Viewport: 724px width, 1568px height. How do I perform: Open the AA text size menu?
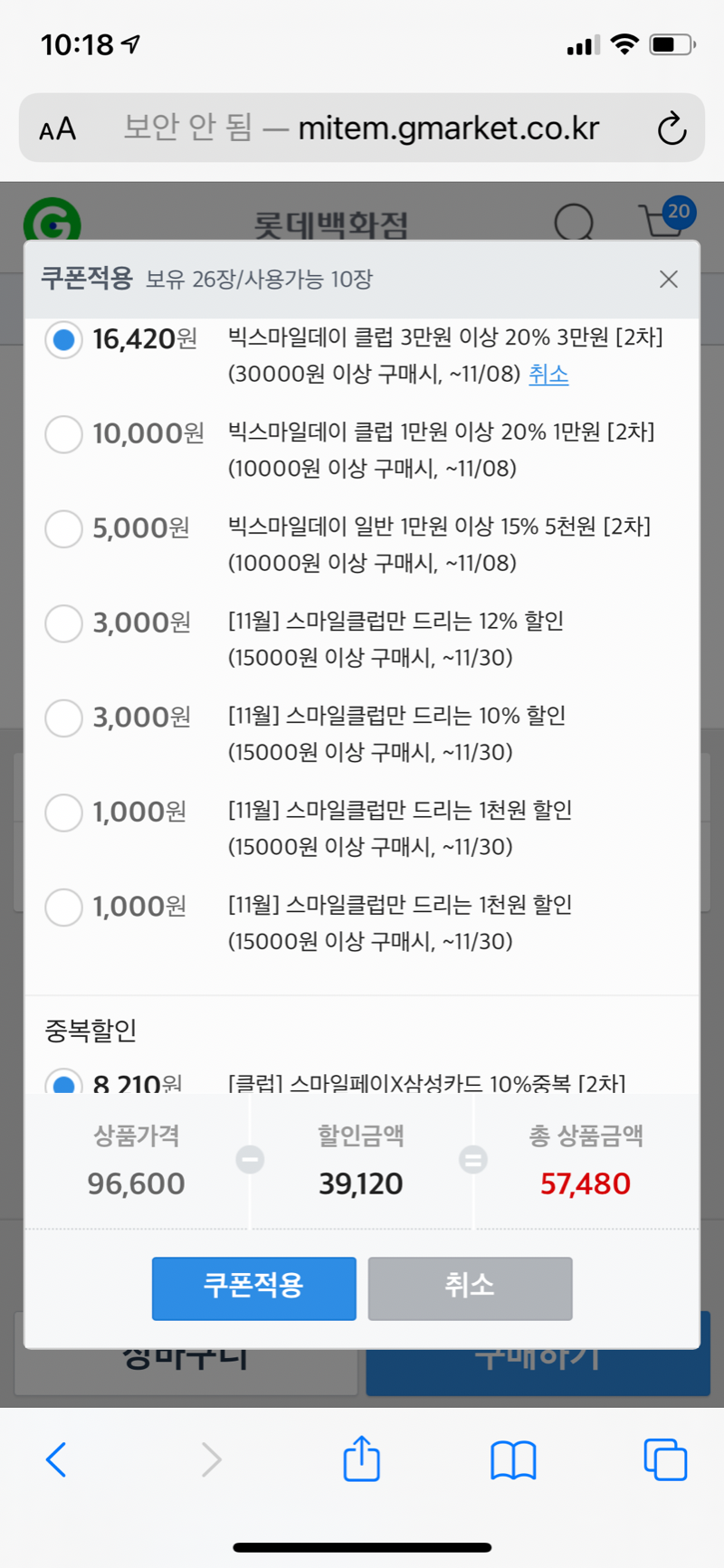tap(58, 128)
